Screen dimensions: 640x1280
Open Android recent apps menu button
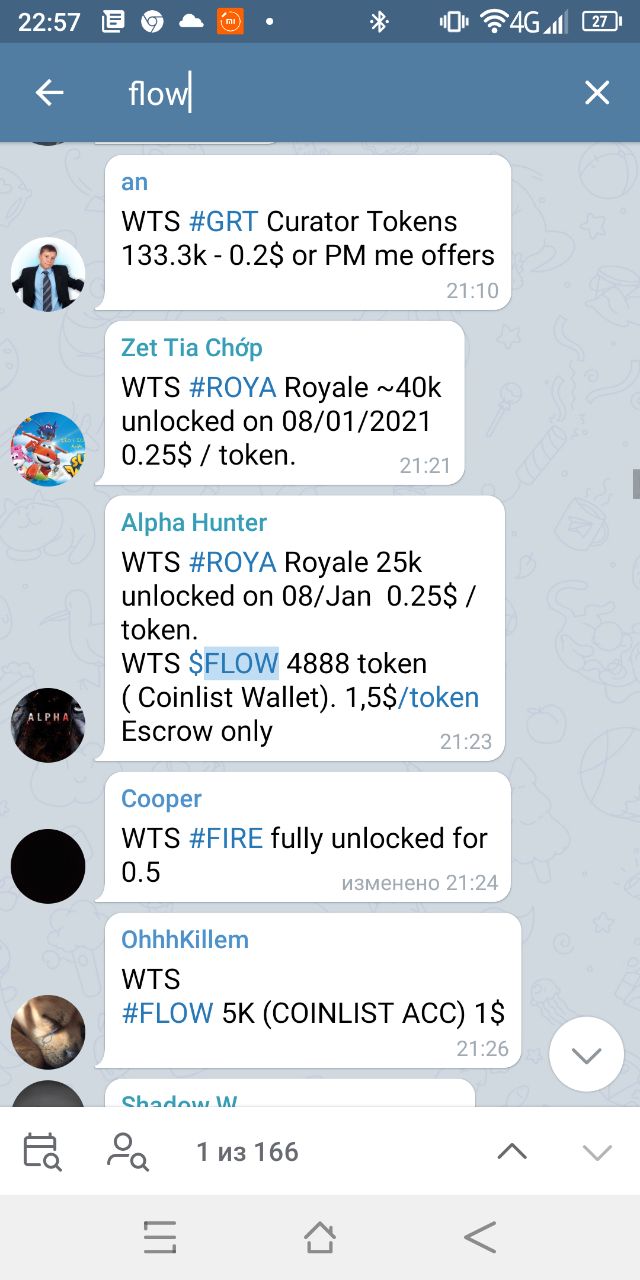coord(160,1237)
